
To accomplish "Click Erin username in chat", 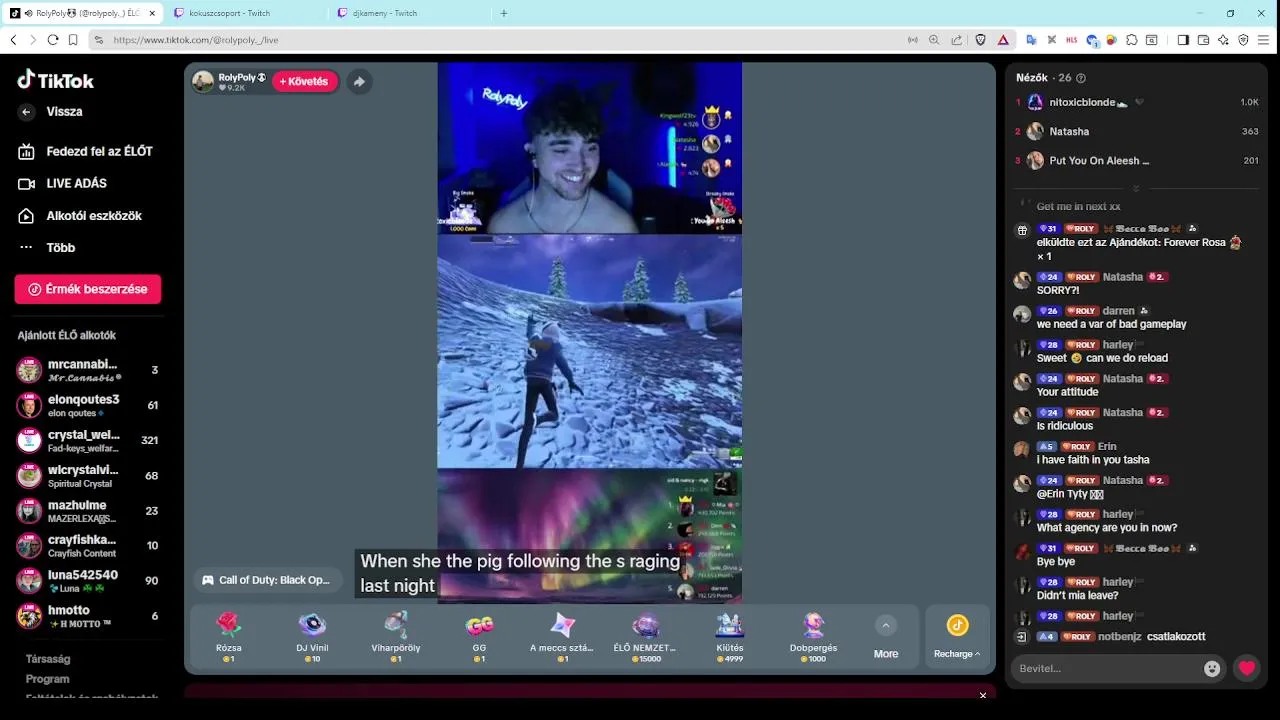I will [1107, 447].
